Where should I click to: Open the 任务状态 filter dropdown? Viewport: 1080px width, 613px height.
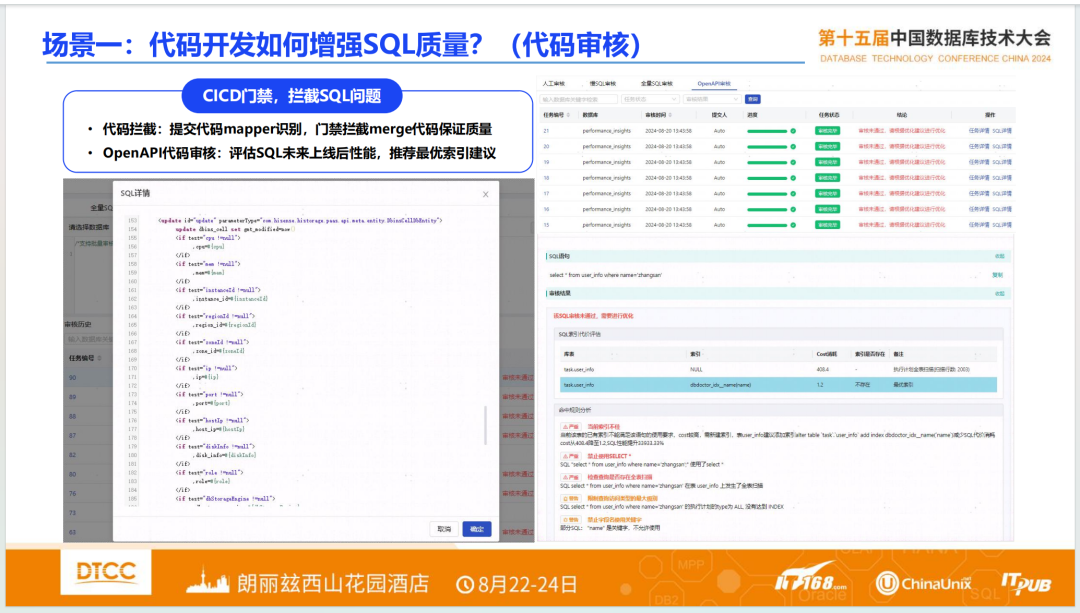click(x=650, y=99)
